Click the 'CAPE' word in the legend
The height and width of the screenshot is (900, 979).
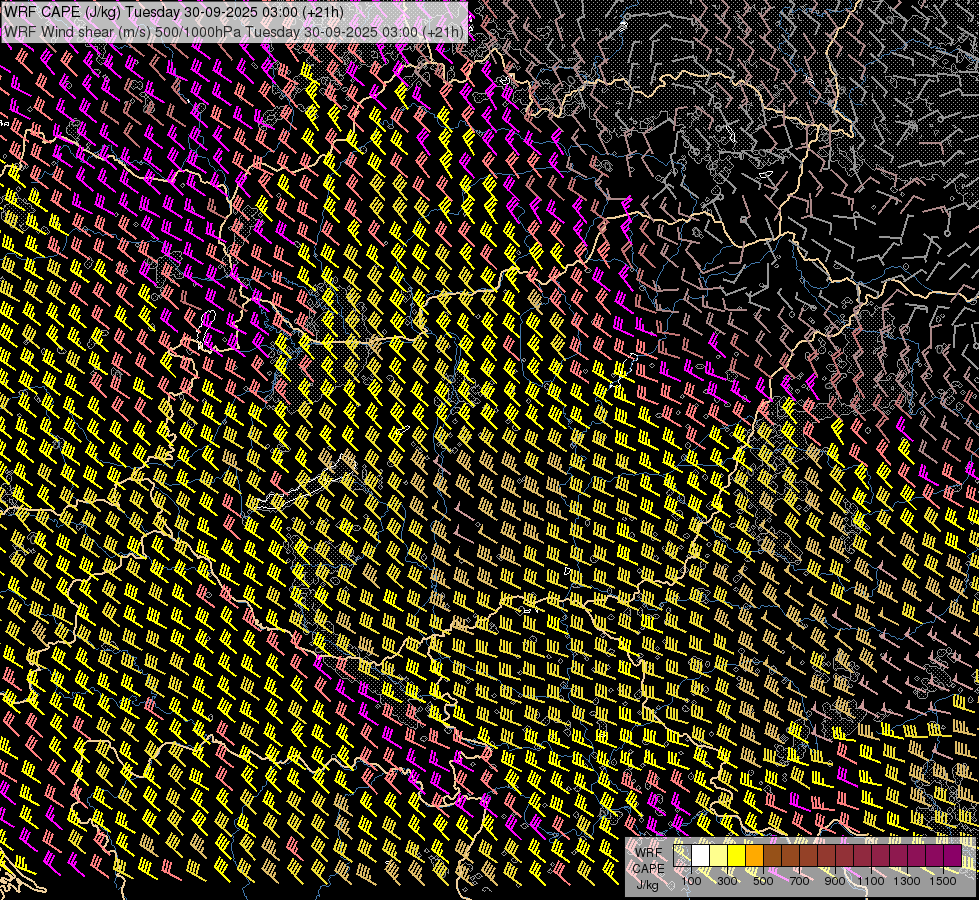coord(648,869)
